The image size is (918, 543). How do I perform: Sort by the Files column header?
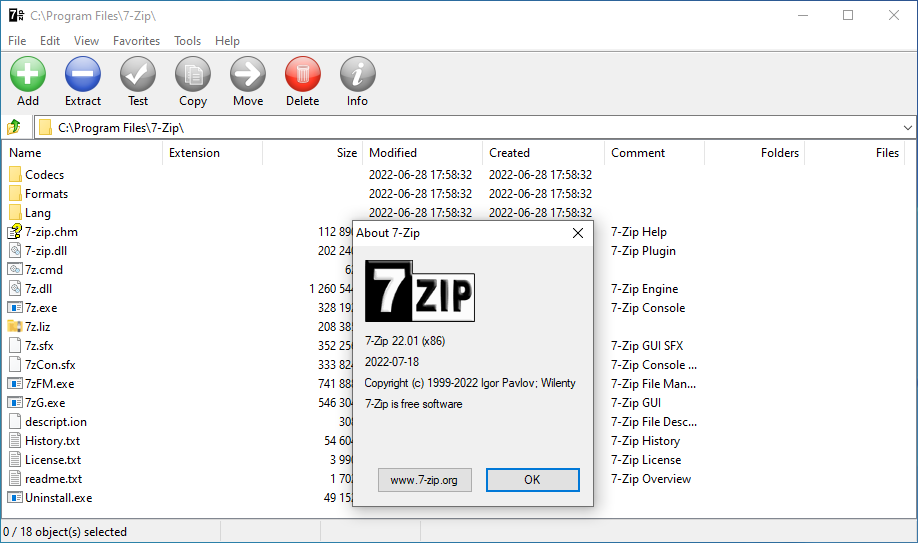coord(855,153)
